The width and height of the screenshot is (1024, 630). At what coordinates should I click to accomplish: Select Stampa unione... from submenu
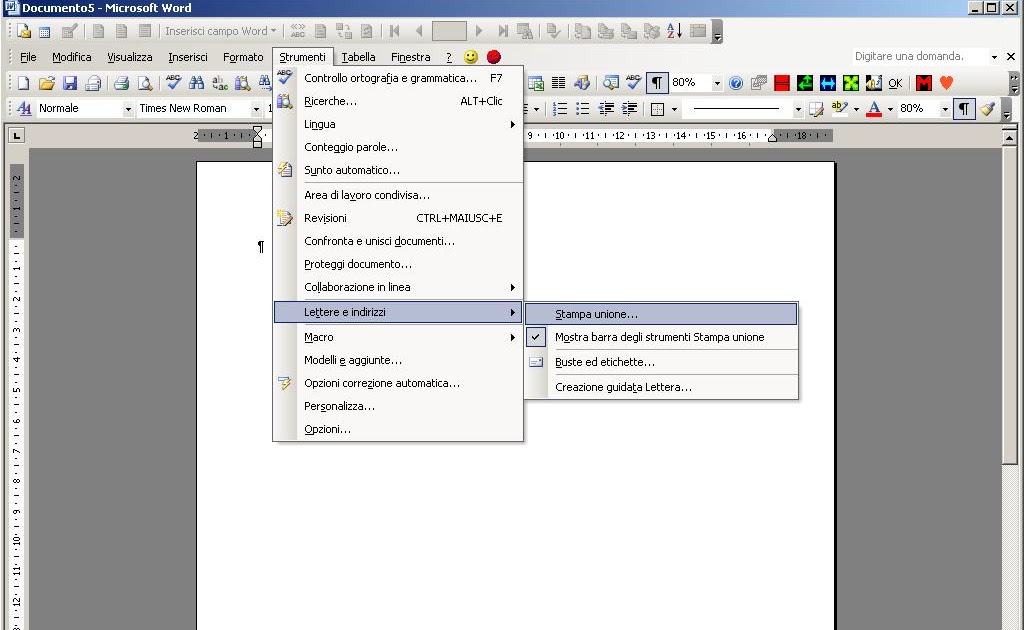[661, 314]
